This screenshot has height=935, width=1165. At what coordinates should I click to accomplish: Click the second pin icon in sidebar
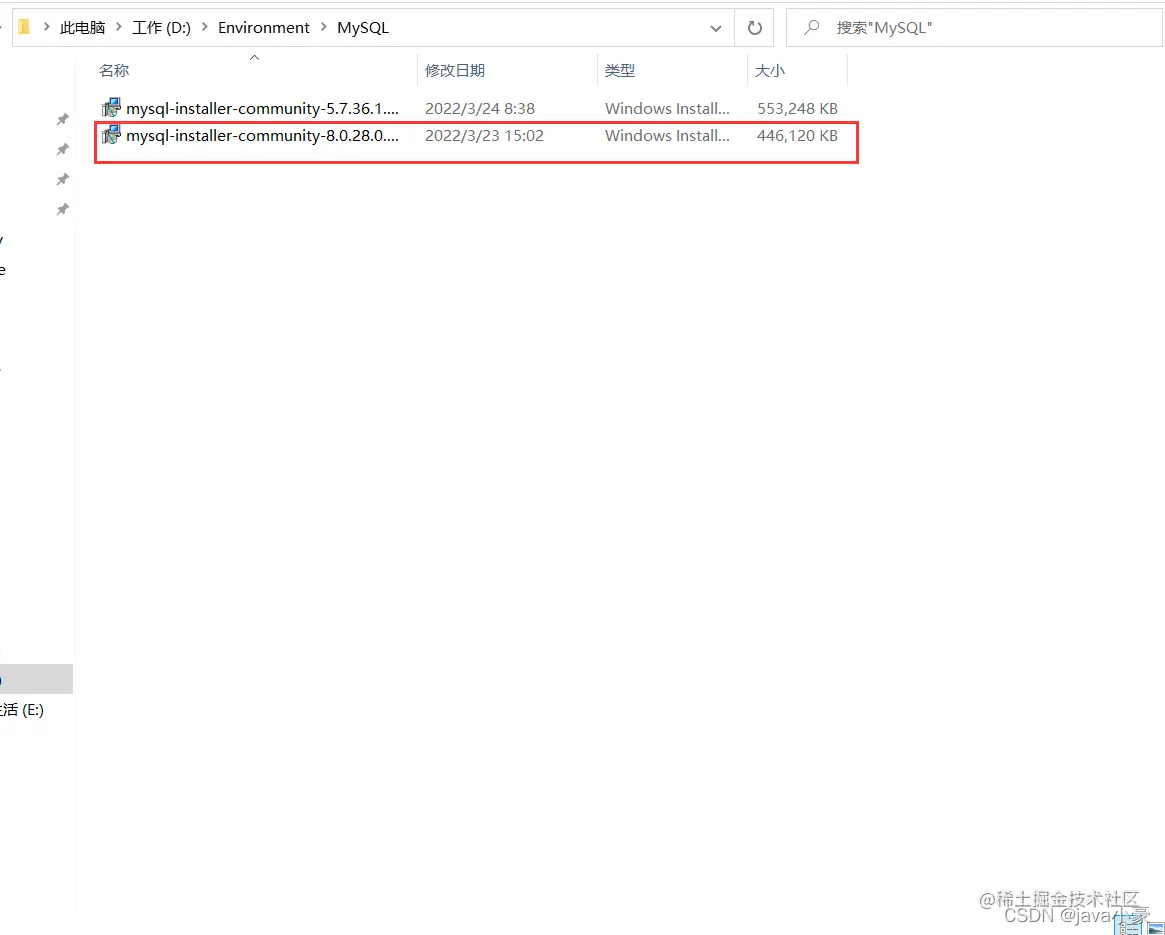[62, 149]
